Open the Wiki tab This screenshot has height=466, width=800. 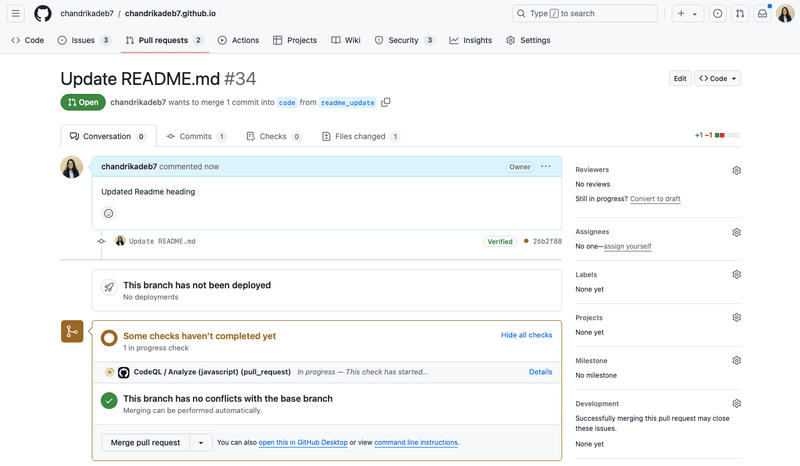(x=346, y=40)
